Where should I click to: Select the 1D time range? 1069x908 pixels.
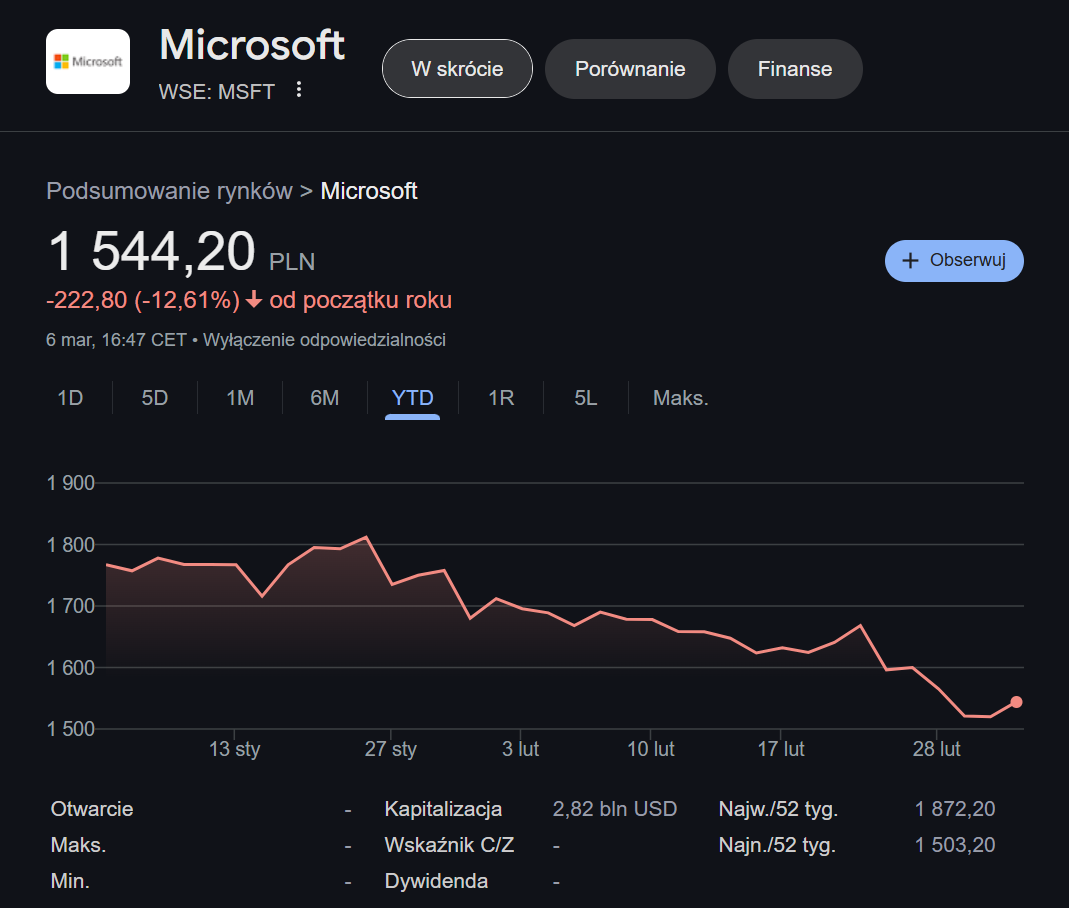tap(70, 398)
